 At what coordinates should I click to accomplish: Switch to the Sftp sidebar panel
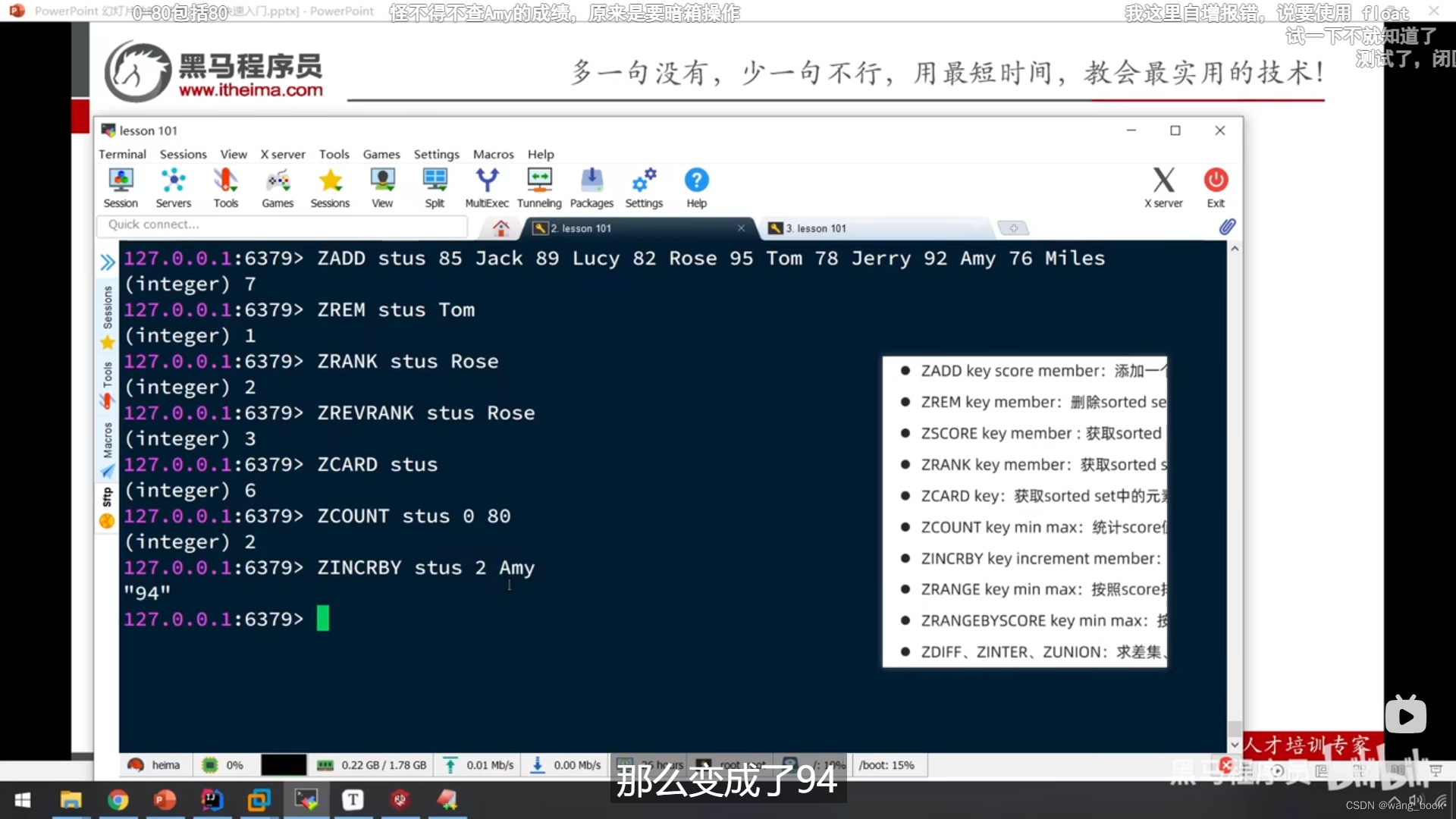coord(106,497)
